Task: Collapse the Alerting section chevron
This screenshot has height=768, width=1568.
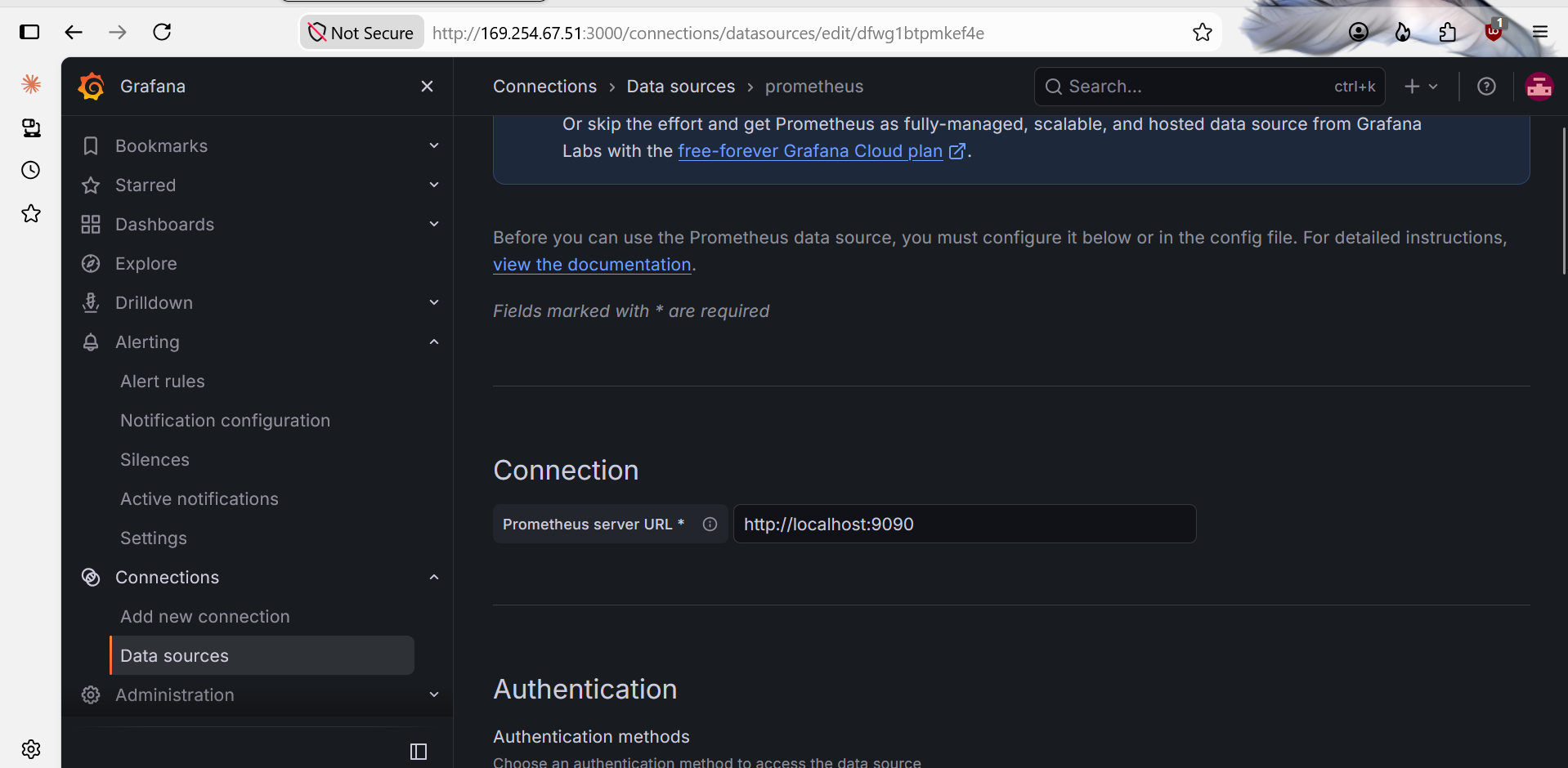Action: point(434,342)
